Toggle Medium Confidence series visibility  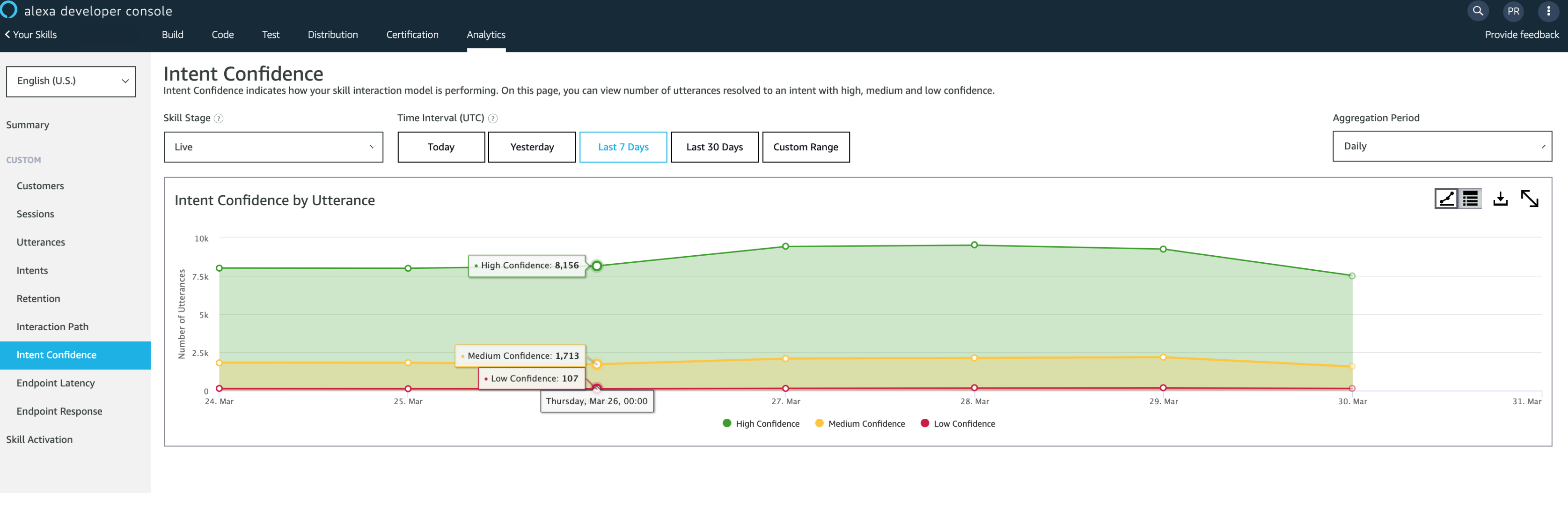pyautogui.click(x=860, y=423)
